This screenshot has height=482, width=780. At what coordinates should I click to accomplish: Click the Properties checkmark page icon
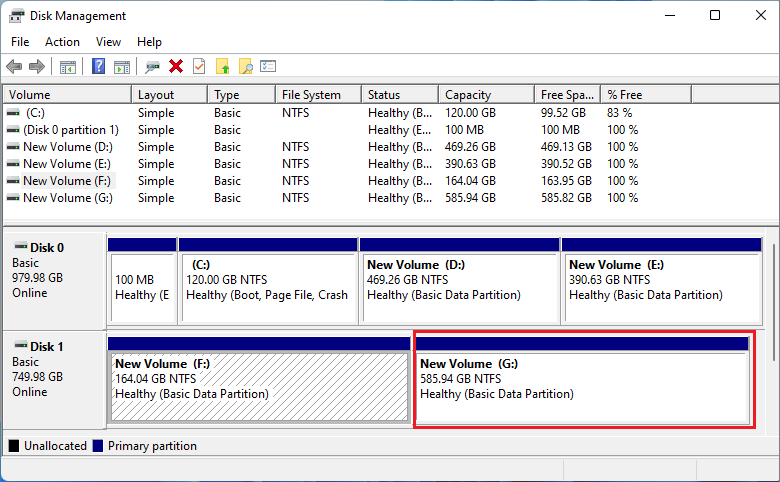[199, 67]
